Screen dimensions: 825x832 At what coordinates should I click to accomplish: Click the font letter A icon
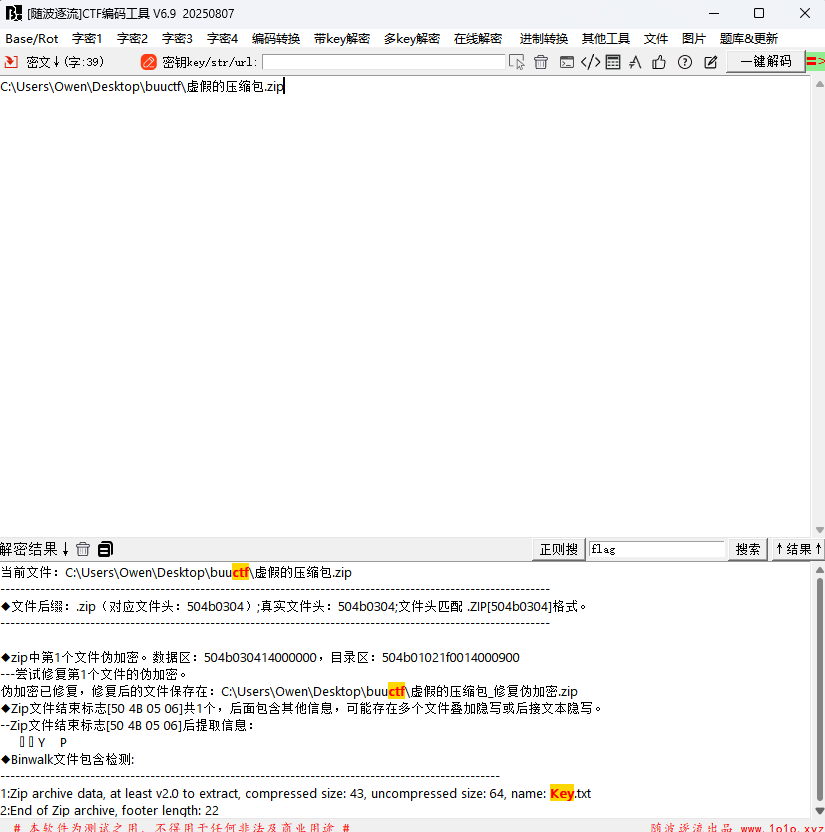click(x=635, y=62)
